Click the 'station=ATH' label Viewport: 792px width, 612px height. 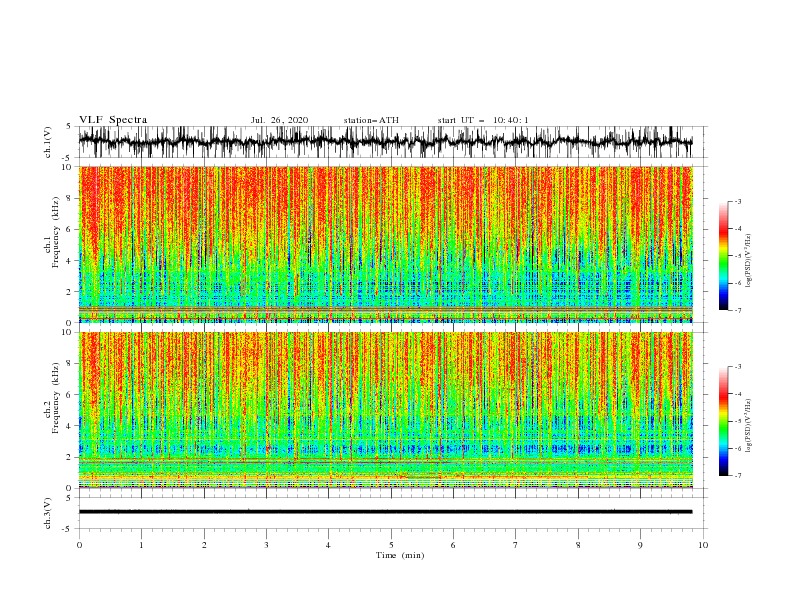tap(371, 120)
